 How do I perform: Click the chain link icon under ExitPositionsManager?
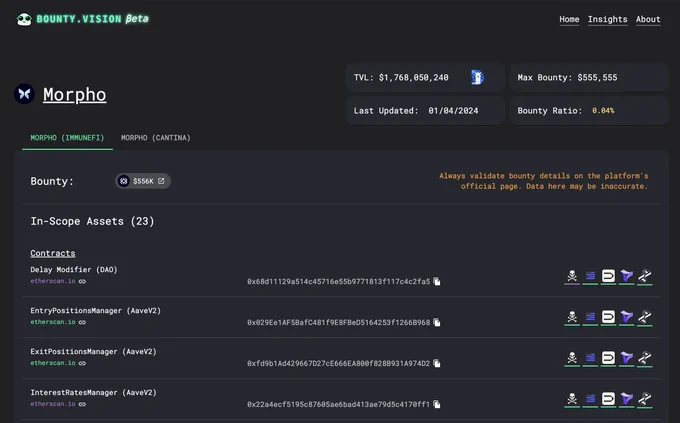coord(82,363)
